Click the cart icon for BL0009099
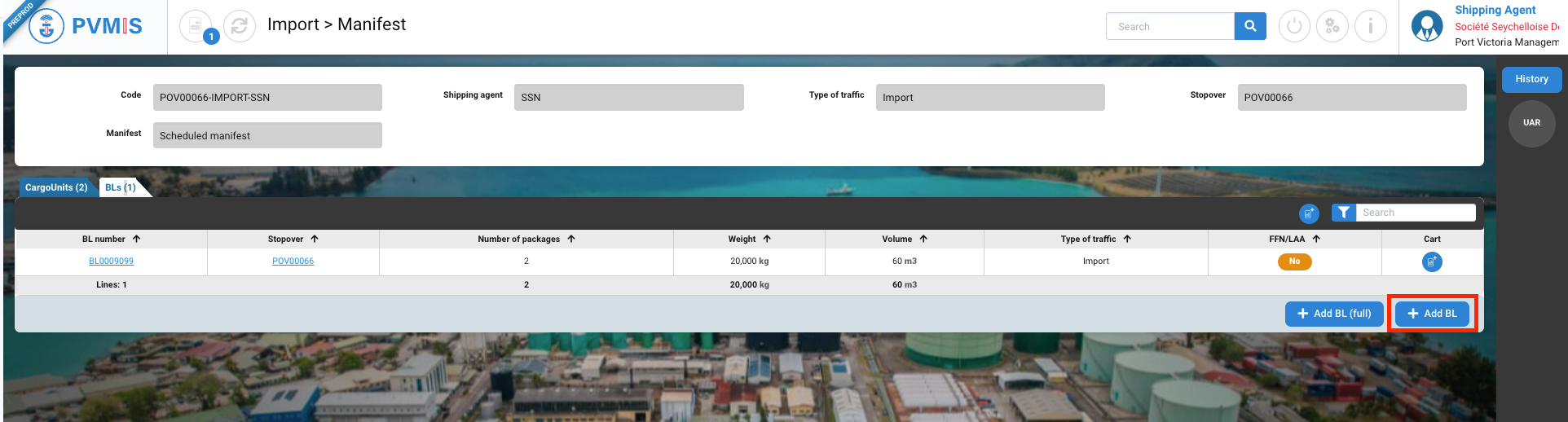This screenshot has width=1568, height=422. (1432, 262)
